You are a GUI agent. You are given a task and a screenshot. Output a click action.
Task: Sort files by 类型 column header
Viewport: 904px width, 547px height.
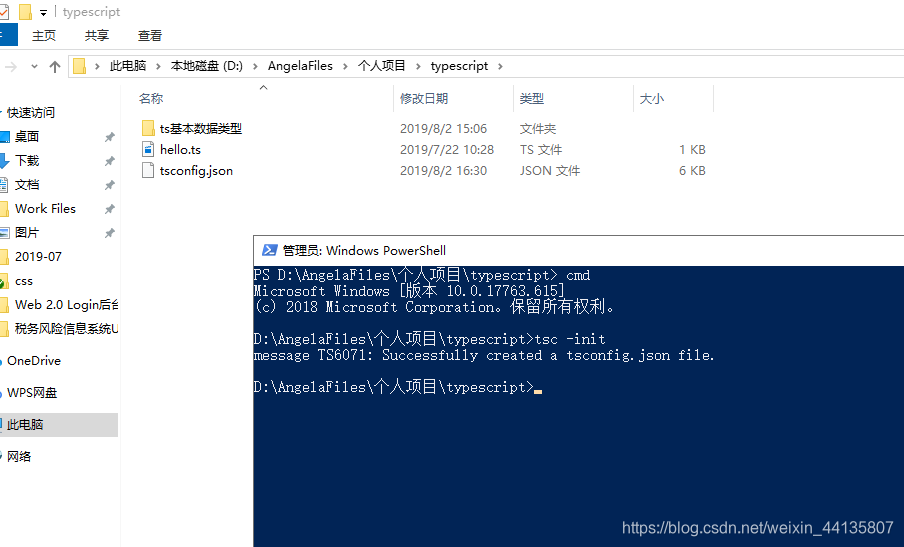click(532, 99)
